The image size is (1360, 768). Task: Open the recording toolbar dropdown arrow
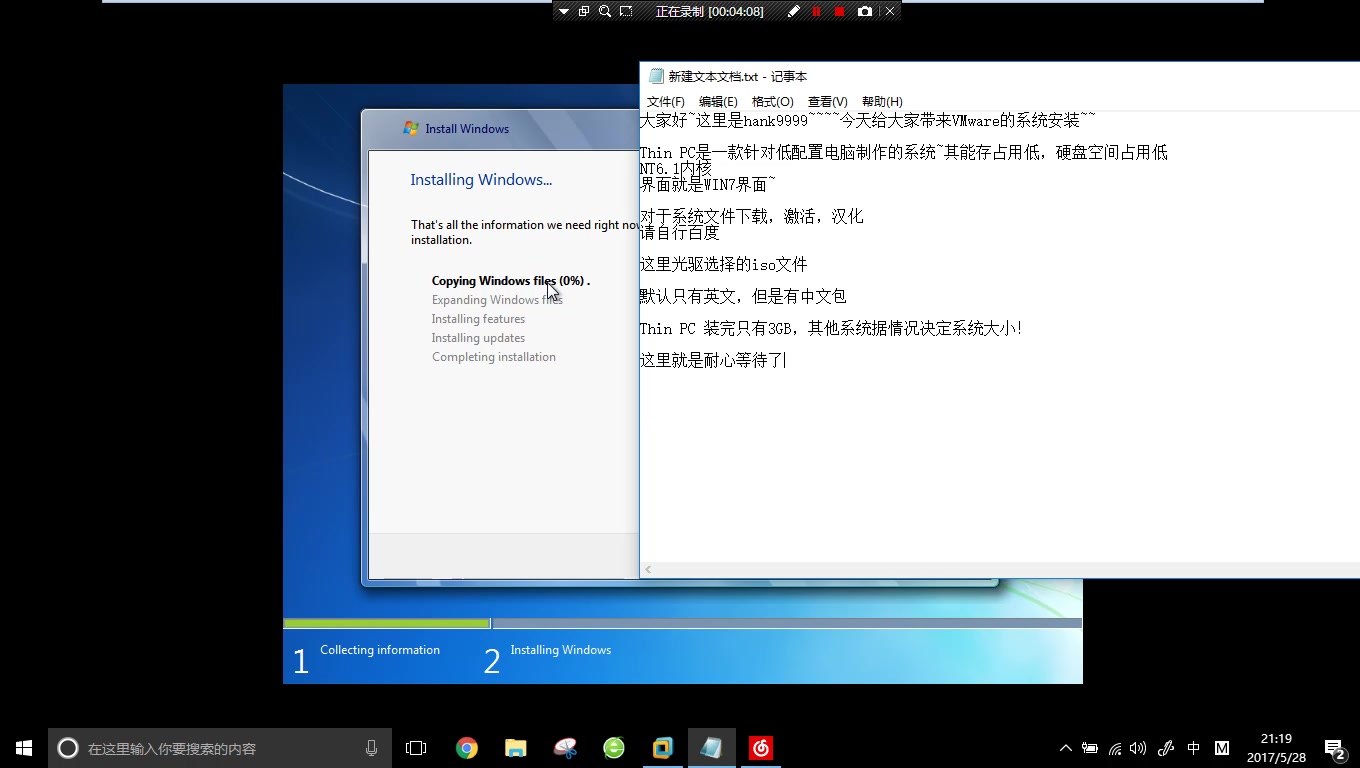[564, 11]
